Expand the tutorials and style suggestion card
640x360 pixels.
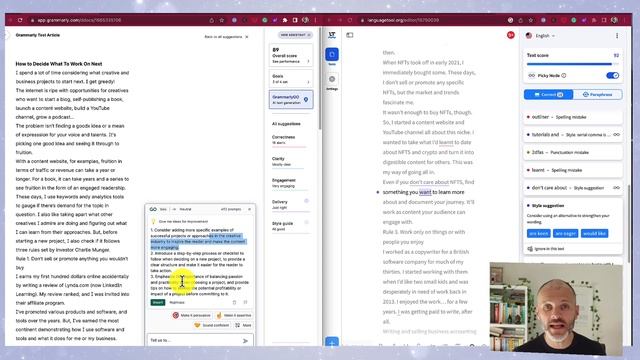tap(573, 135)
